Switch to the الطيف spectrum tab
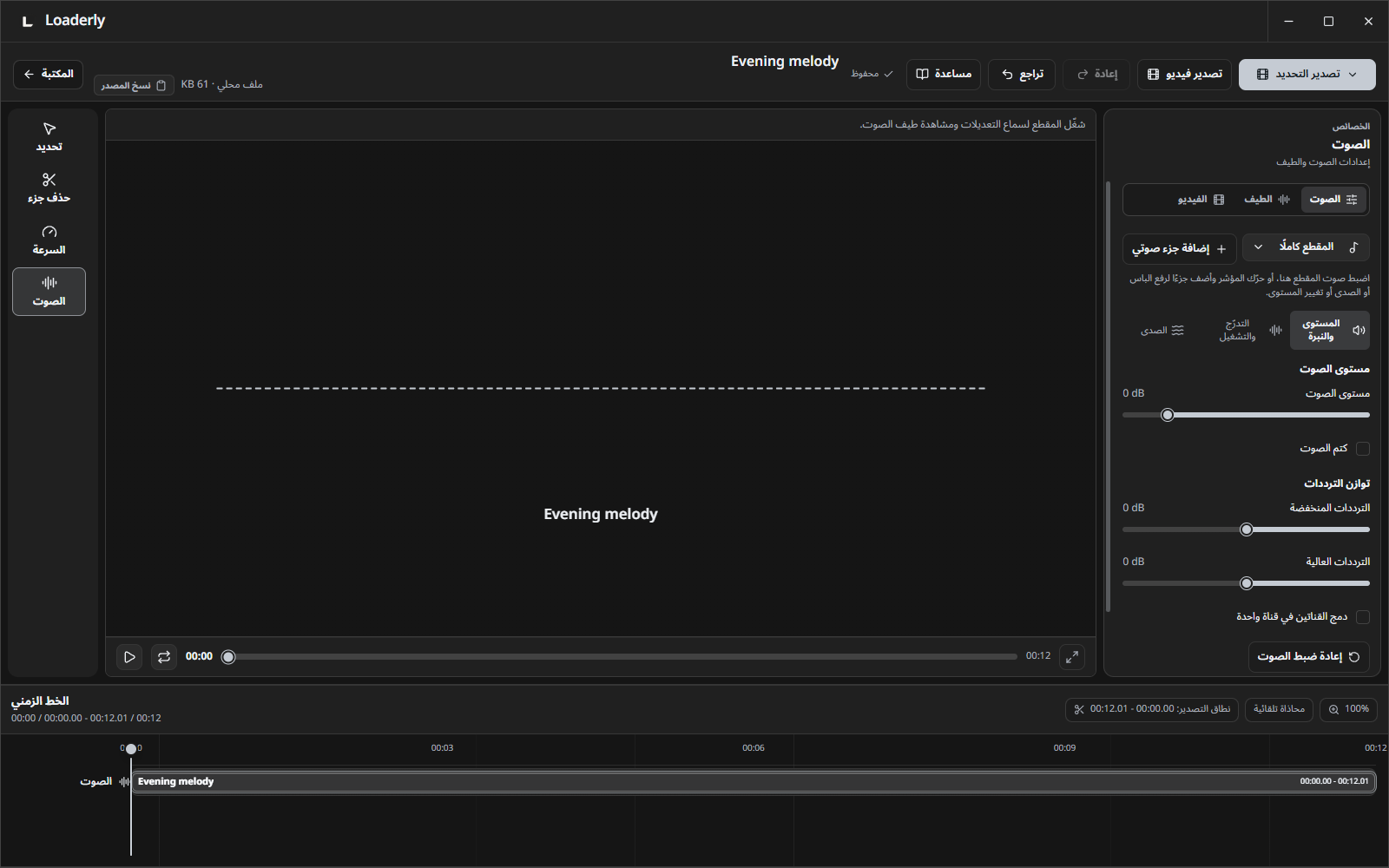 (x=1267, y=200)
